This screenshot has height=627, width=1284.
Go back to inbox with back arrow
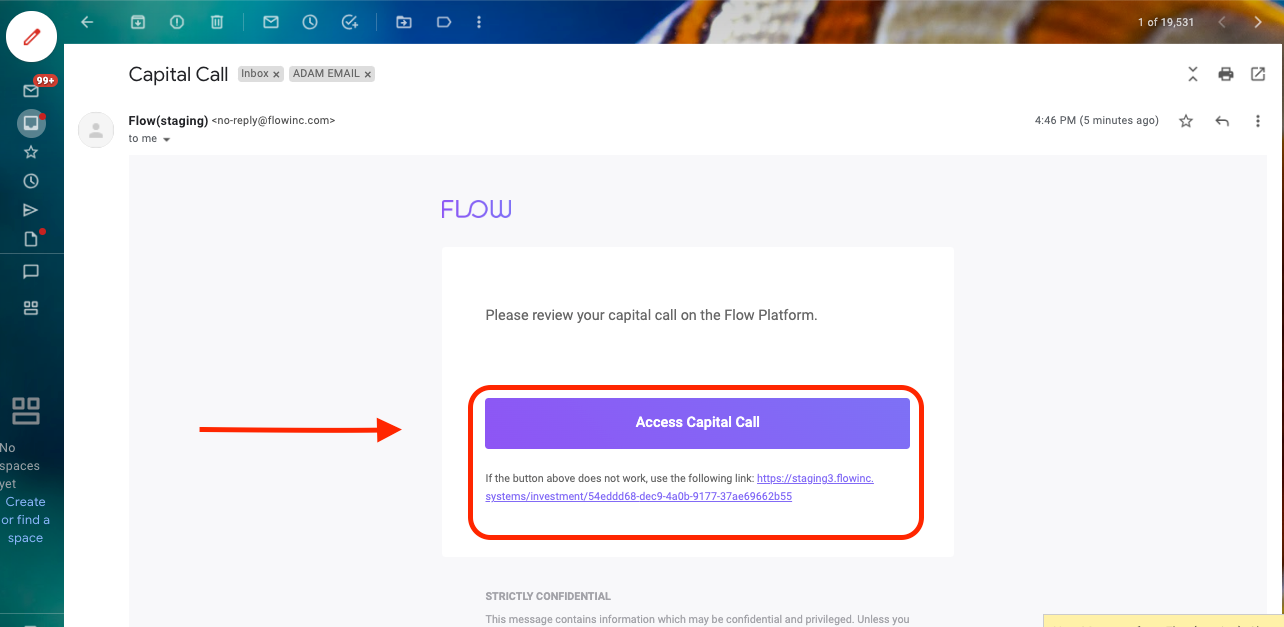tap(87, 22)
